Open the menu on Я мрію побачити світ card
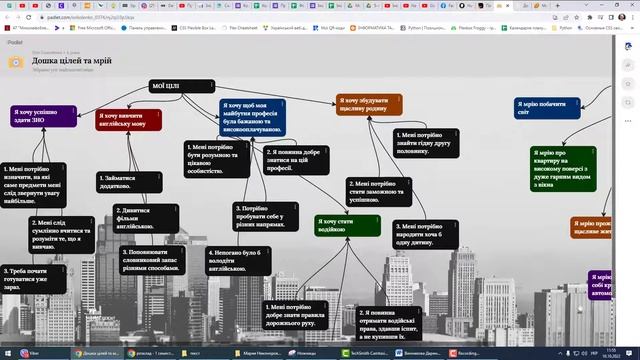Screen dimensions: 640x360 point(577,102)
